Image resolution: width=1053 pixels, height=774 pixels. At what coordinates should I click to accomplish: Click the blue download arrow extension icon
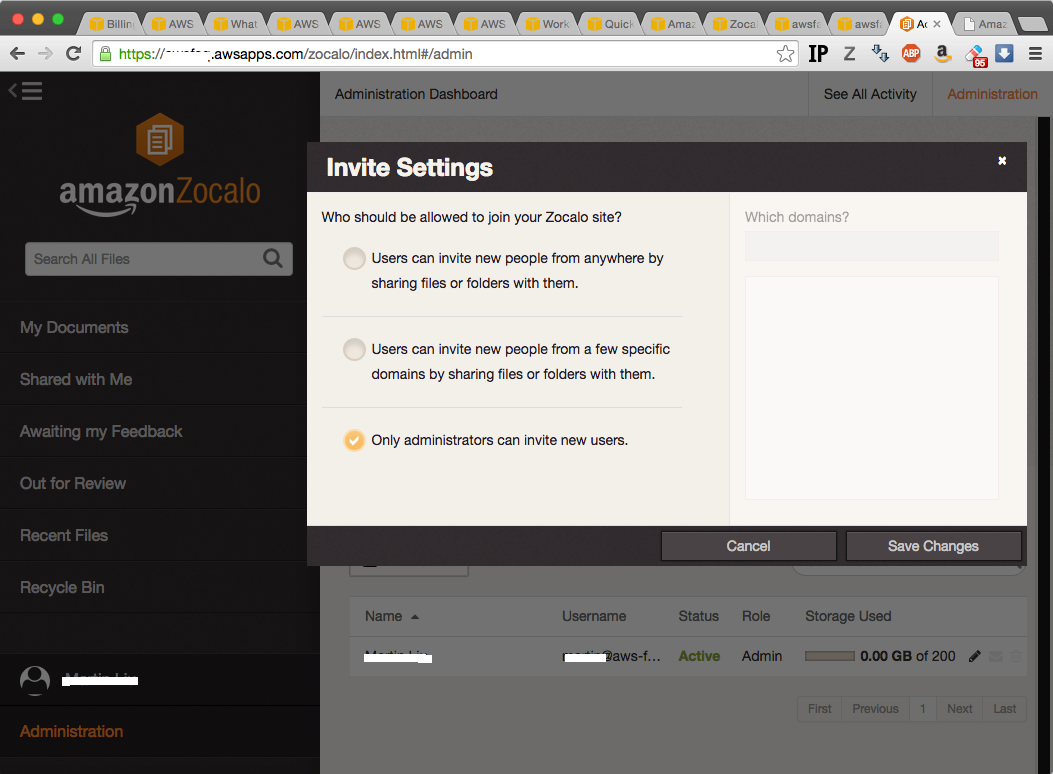pyautogui.click(x=1004, y=53)
